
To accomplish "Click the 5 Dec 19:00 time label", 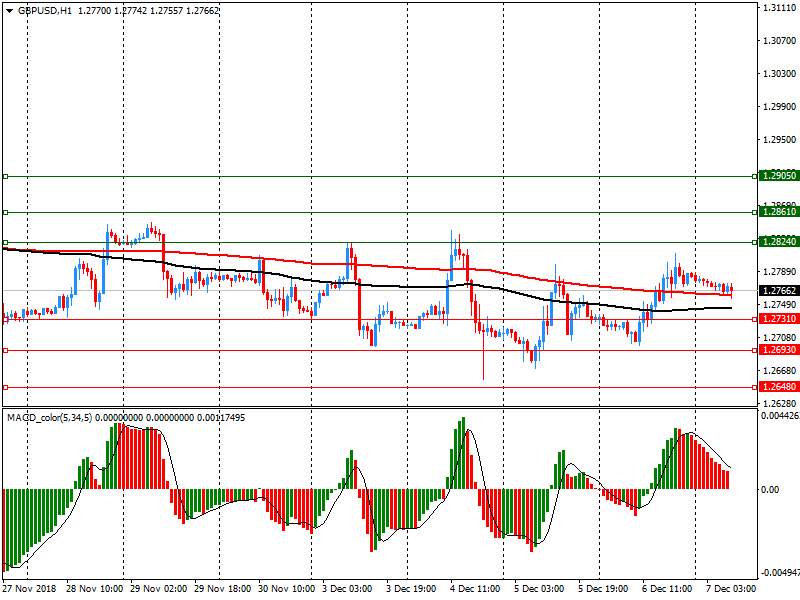I will point(603,588).
